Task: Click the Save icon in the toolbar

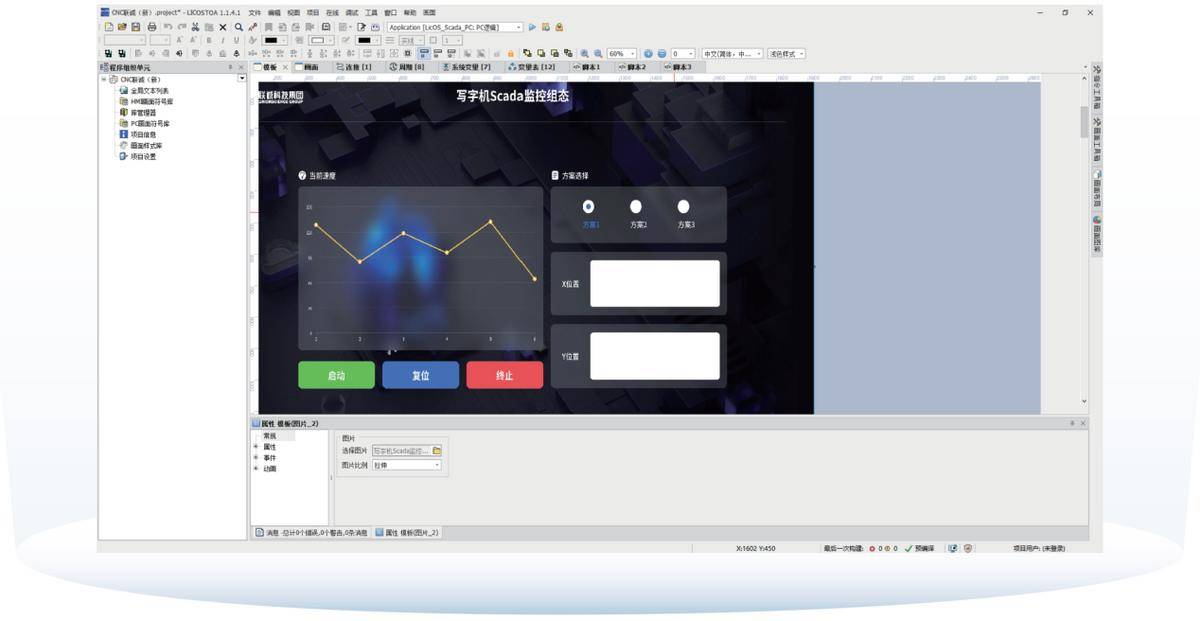Action: [x=136, y=27]
